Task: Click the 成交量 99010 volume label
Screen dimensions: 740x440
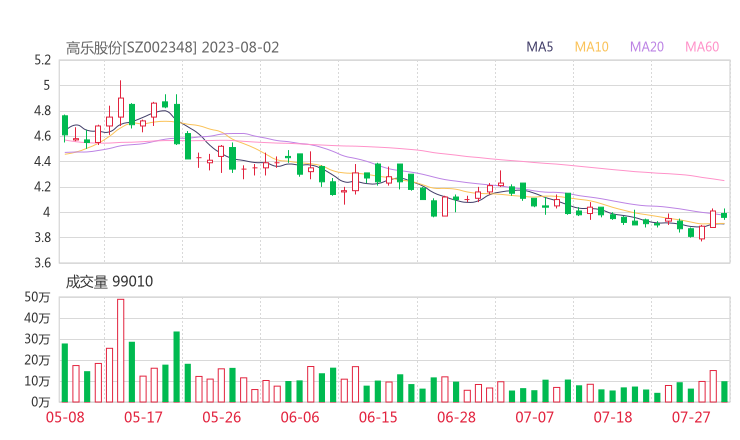Action: [109, 282]
